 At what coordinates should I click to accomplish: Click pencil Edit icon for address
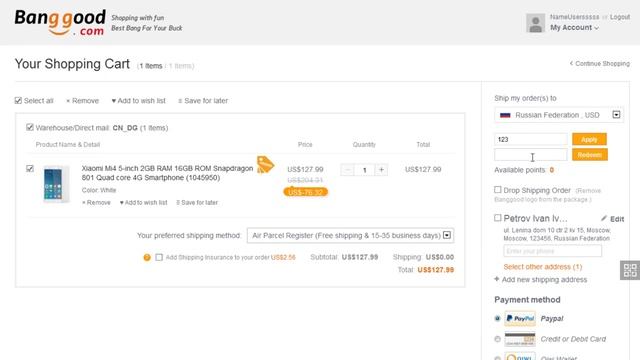click(x=604, y=218)
